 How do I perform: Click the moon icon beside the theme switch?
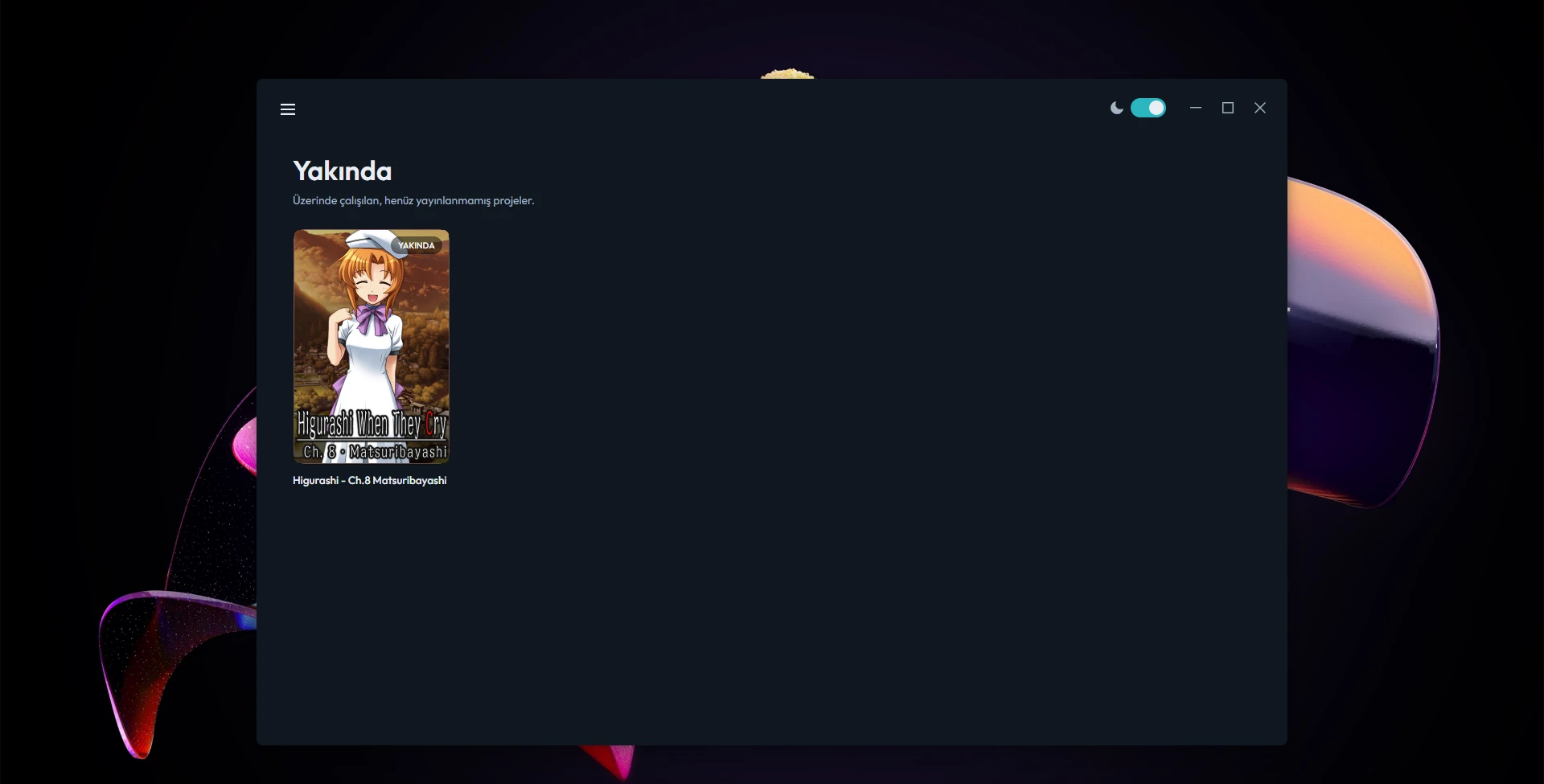(1116, 108)
